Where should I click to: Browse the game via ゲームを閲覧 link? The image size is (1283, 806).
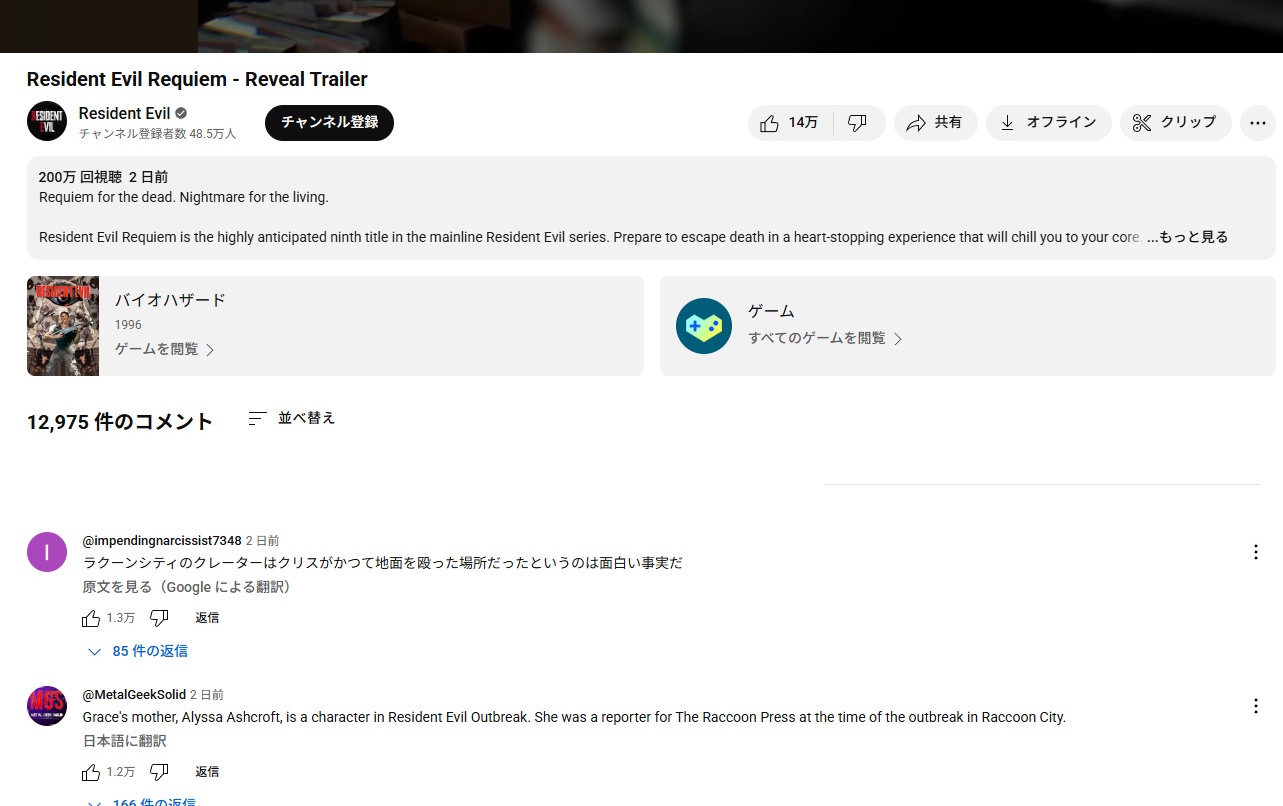(x=157, y=349)
